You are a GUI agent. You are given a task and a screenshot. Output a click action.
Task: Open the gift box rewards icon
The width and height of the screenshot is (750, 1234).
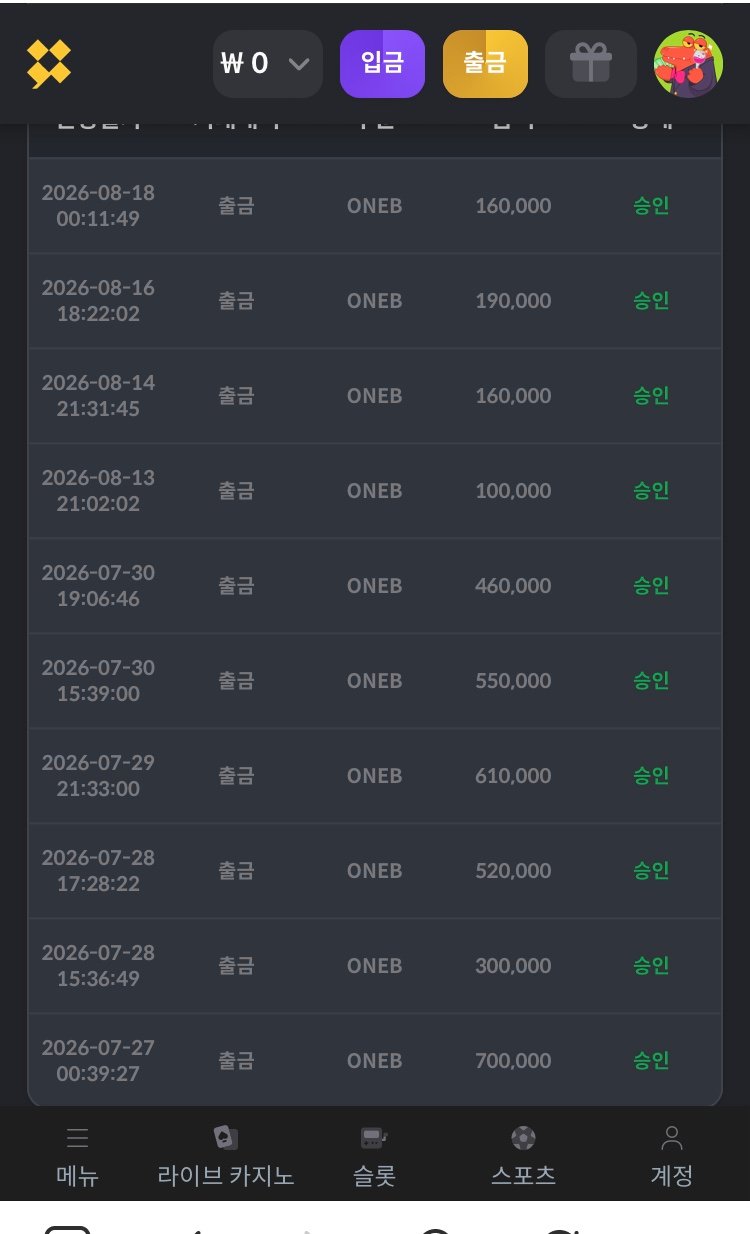click(x=590, y=64)
